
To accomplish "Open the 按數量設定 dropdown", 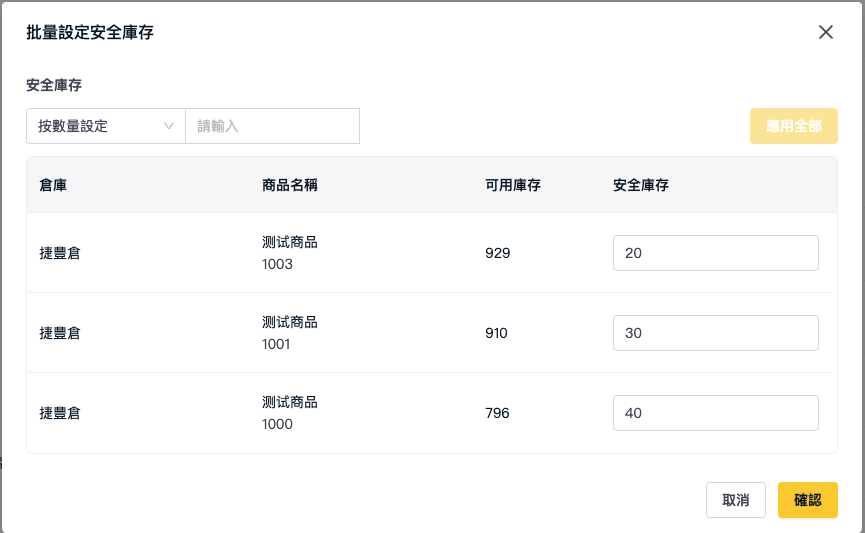I will pyautogui.click(x=106, y=126).
